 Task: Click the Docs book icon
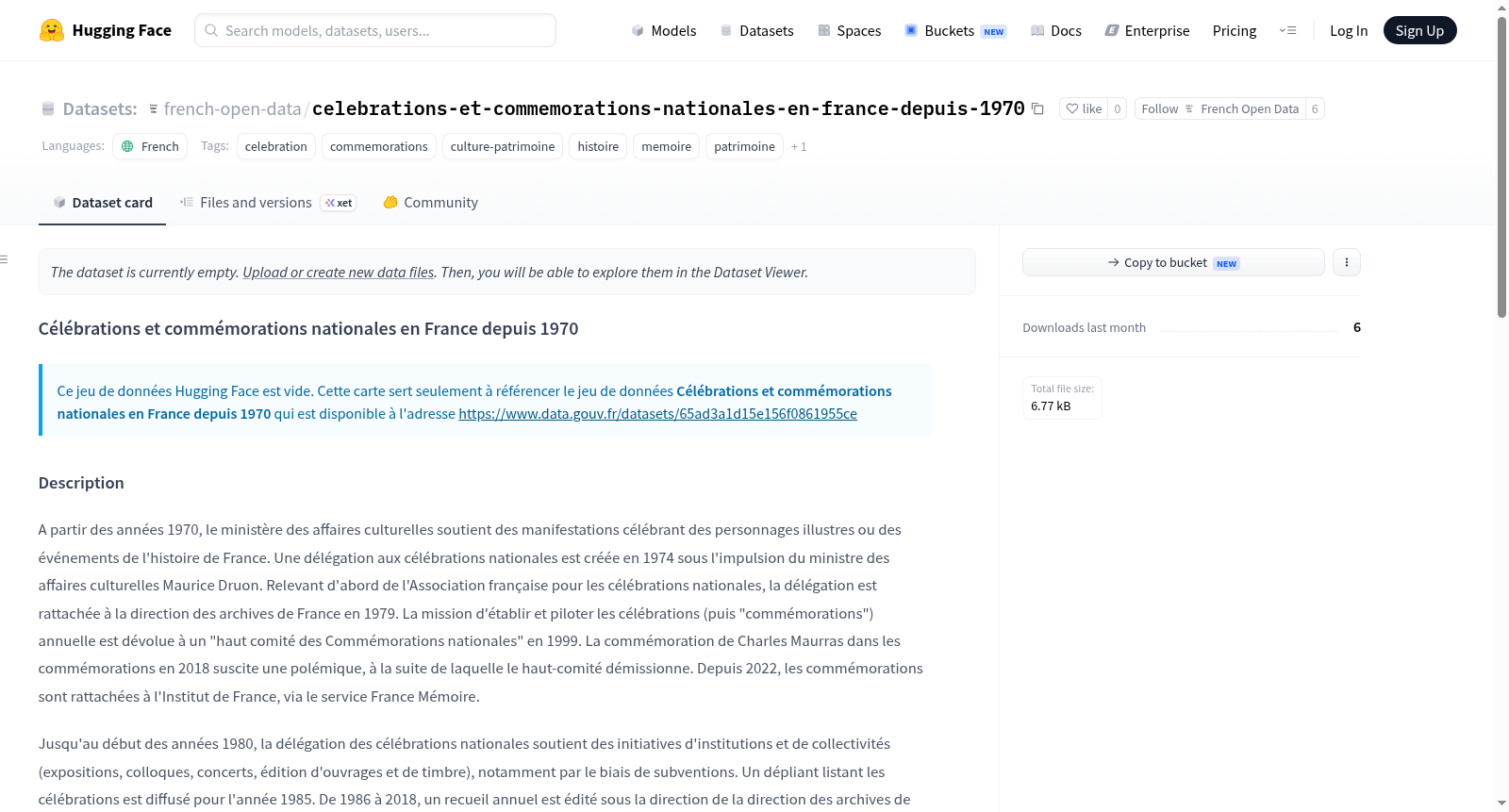[x=1037, y=30]
